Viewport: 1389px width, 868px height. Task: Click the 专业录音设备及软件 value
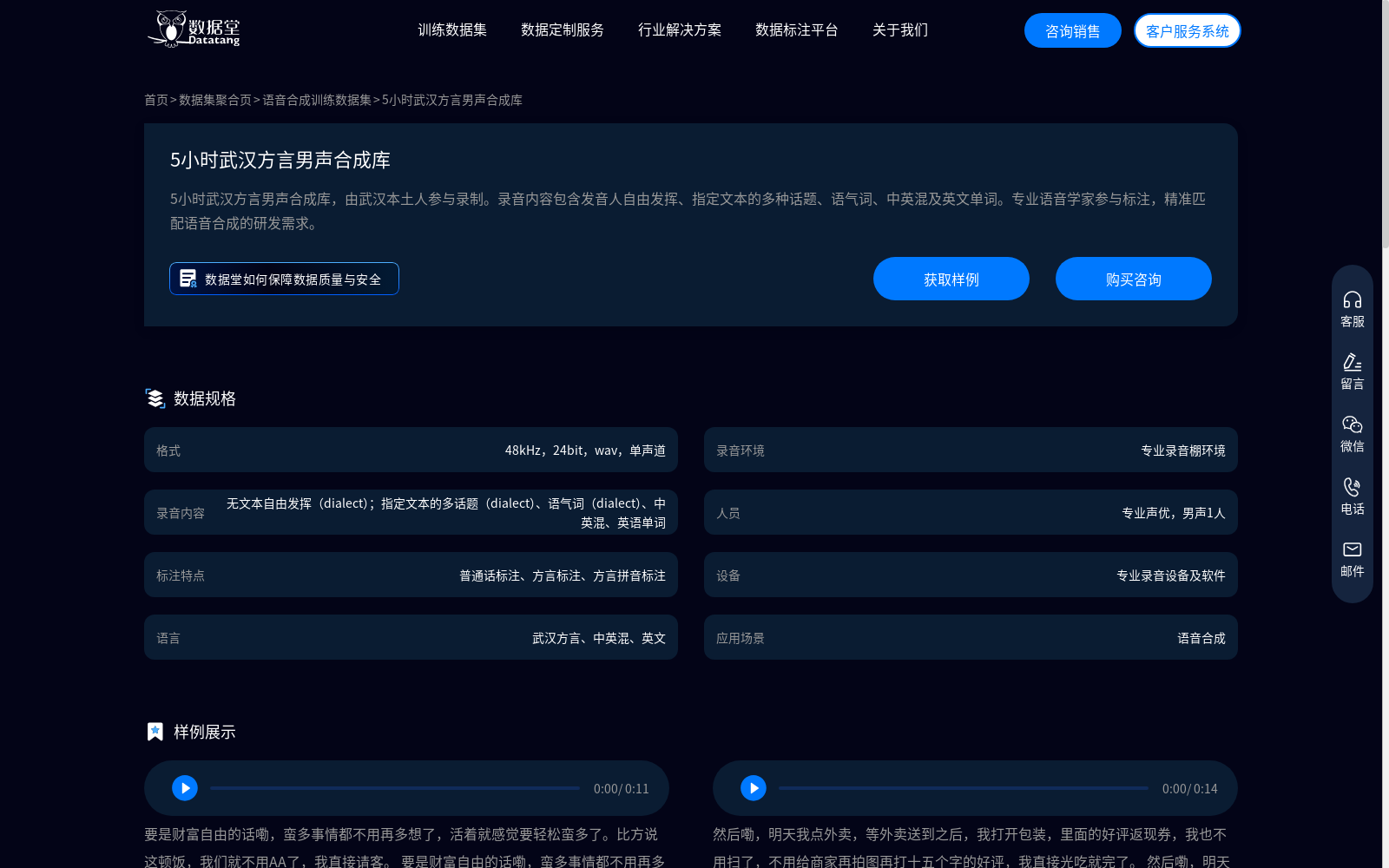1171,575
